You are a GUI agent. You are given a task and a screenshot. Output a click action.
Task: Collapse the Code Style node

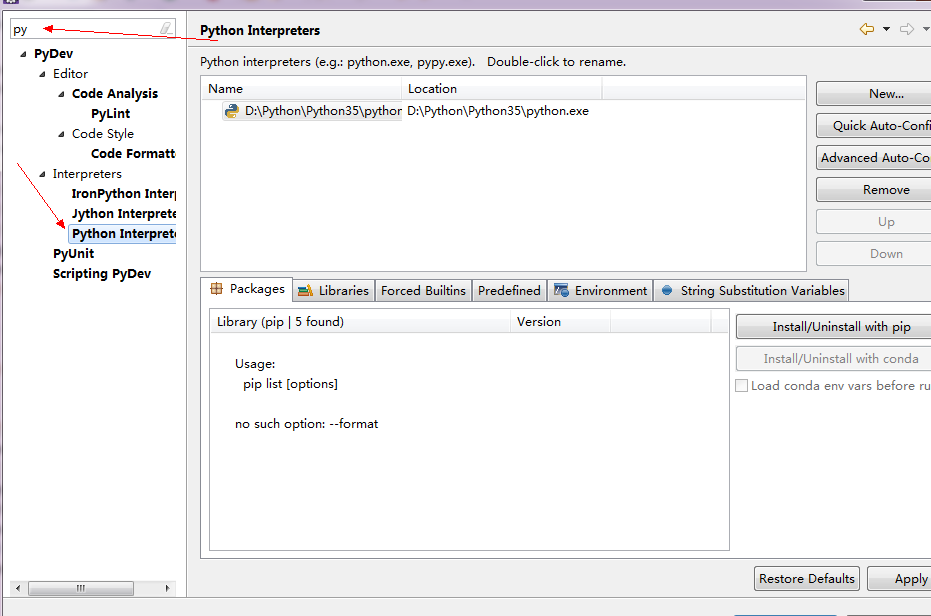click(61, 134)
